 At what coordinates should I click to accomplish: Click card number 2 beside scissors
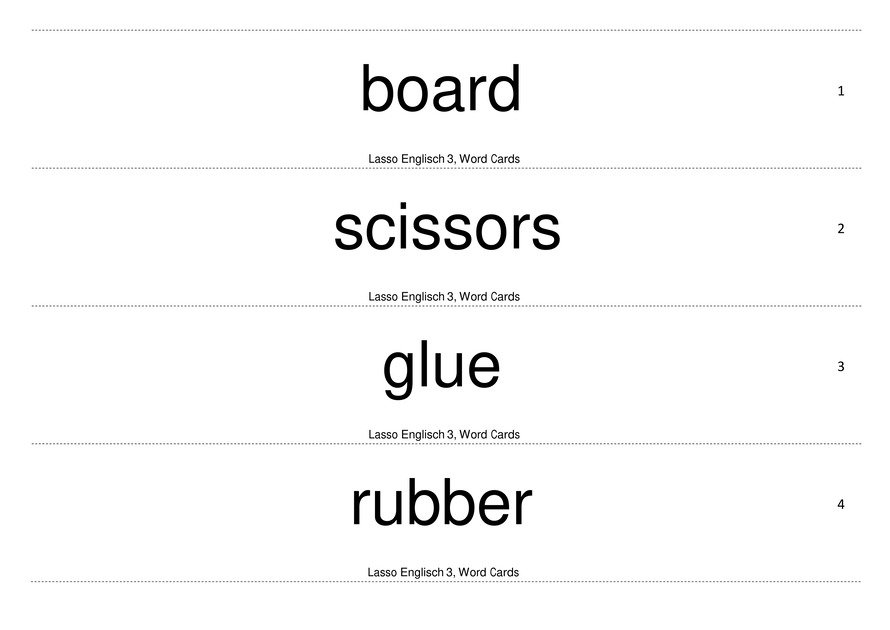[x=841, y=229]
